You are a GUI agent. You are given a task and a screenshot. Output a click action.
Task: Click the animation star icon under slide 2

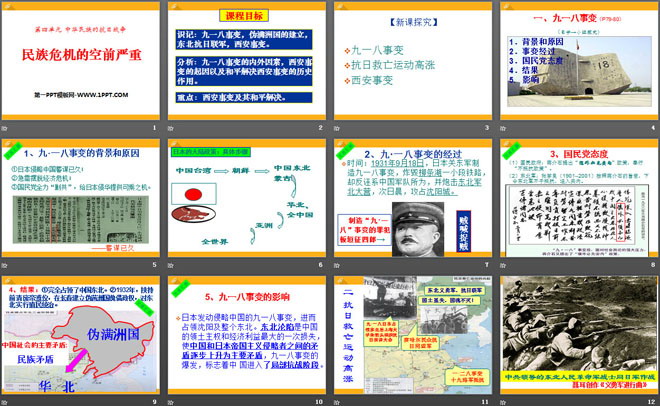pyautogui.click(x=171, y=128)
